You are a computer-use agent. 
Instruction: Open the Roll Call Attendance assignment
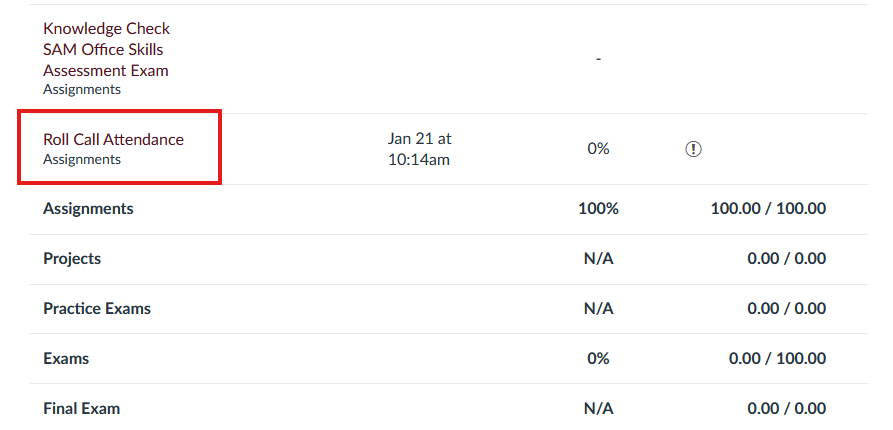pyautogui.click(x=113, y=140)
